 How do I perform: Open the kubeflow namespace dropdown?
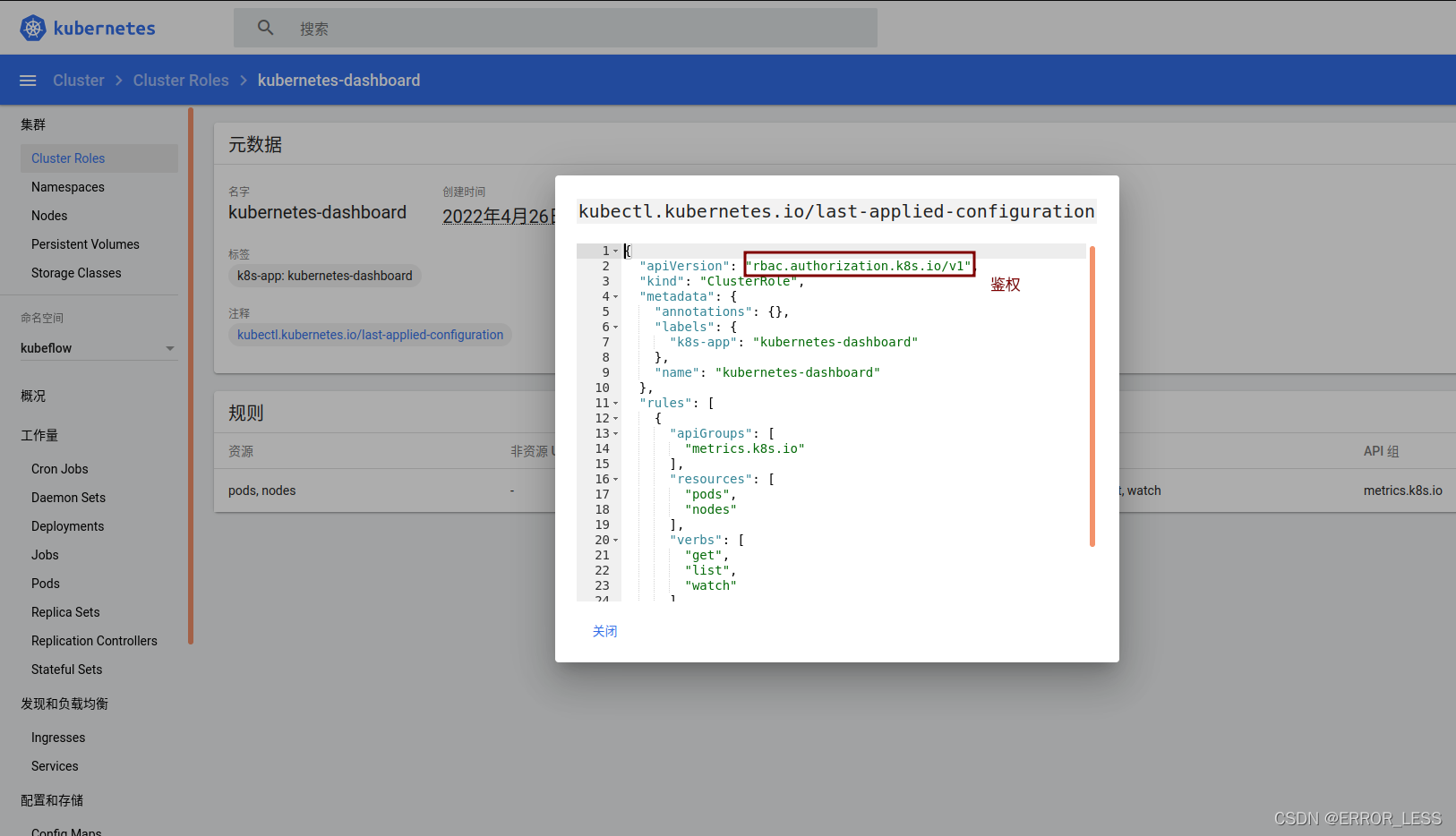tap(98, 348)
